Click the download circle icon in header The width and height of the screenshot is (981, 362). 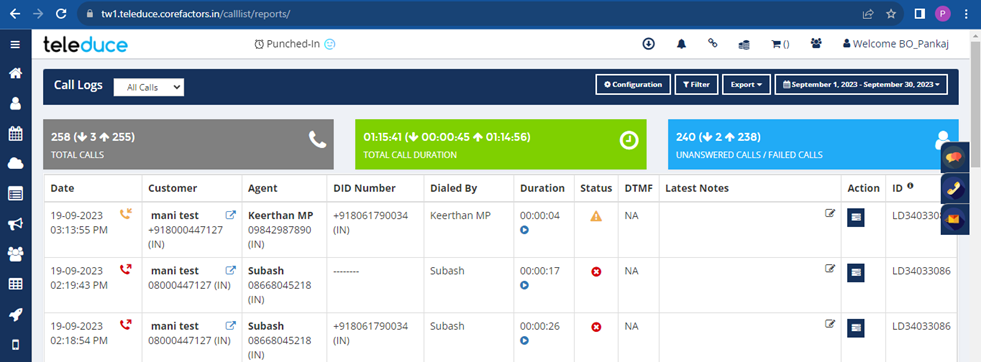tap(648, 44)
